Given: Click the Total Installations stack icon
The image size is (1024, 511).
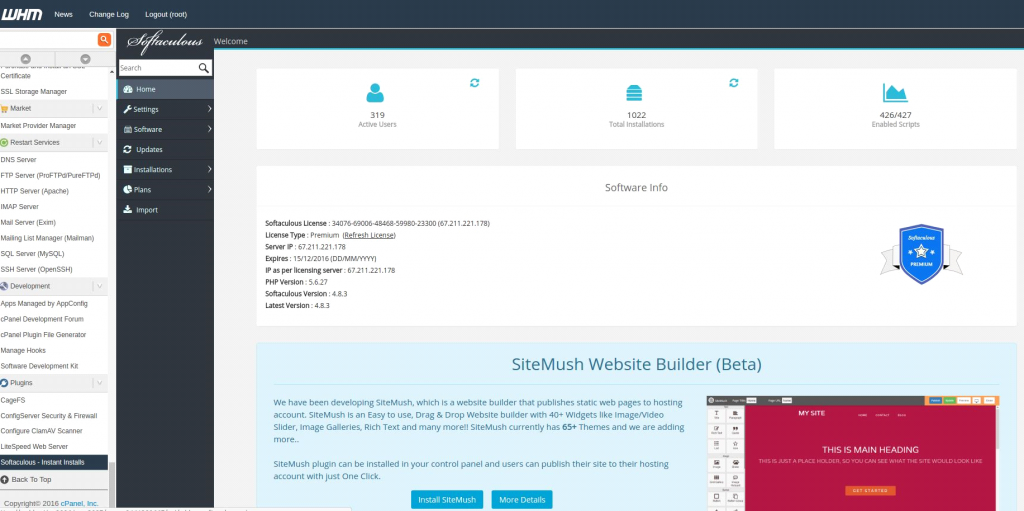Looking at the screenshot, I should point(634,93).
